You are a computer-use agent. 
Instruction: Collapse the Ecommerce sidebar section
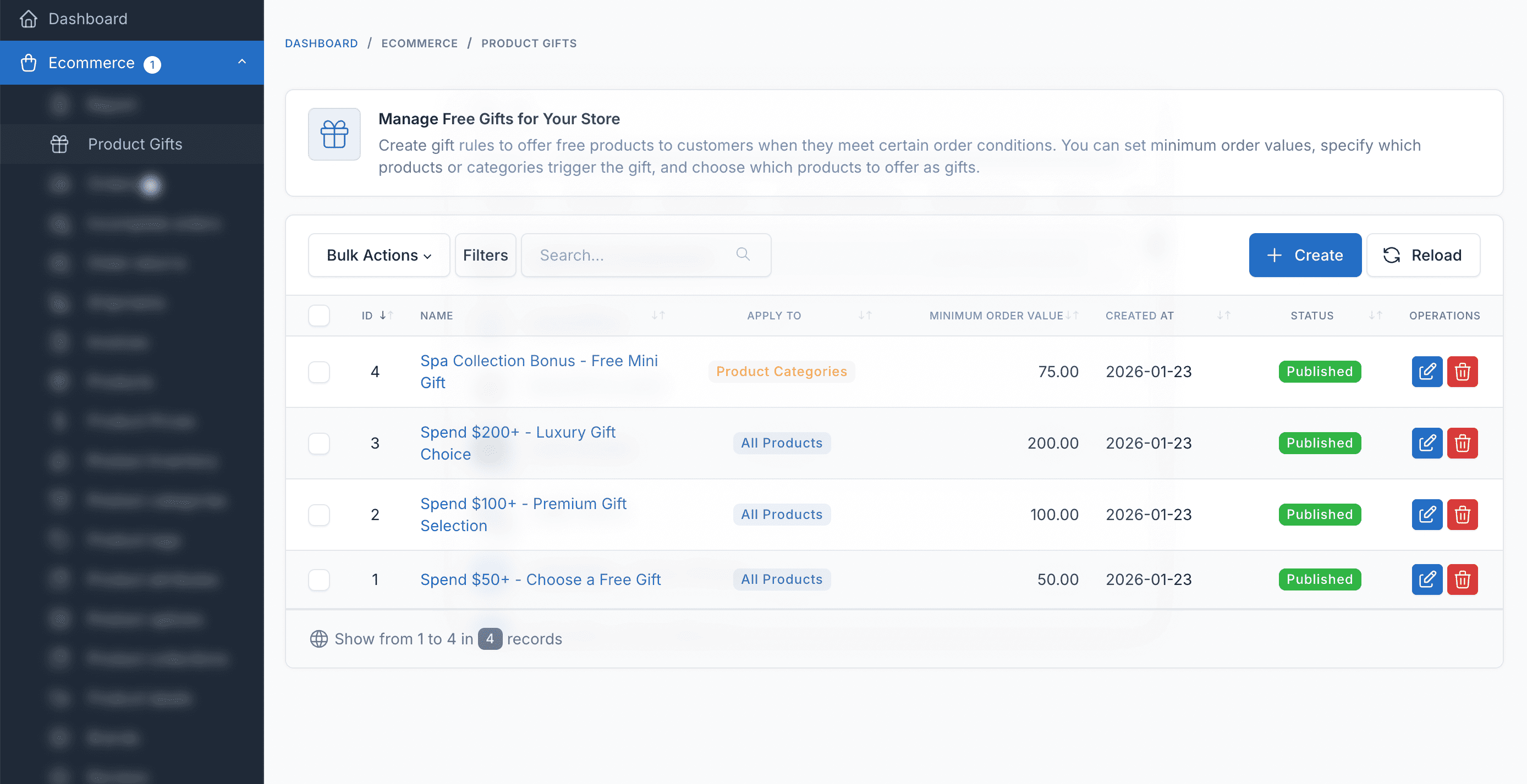[241, 62]
